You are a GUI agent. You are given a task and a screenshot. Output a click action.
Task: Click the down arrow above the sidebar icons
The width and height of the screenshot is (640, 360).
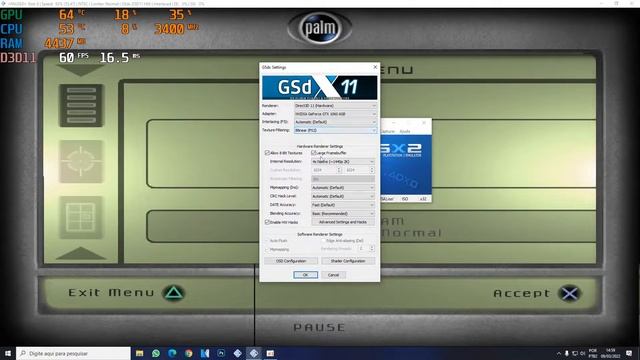[80, 70]
